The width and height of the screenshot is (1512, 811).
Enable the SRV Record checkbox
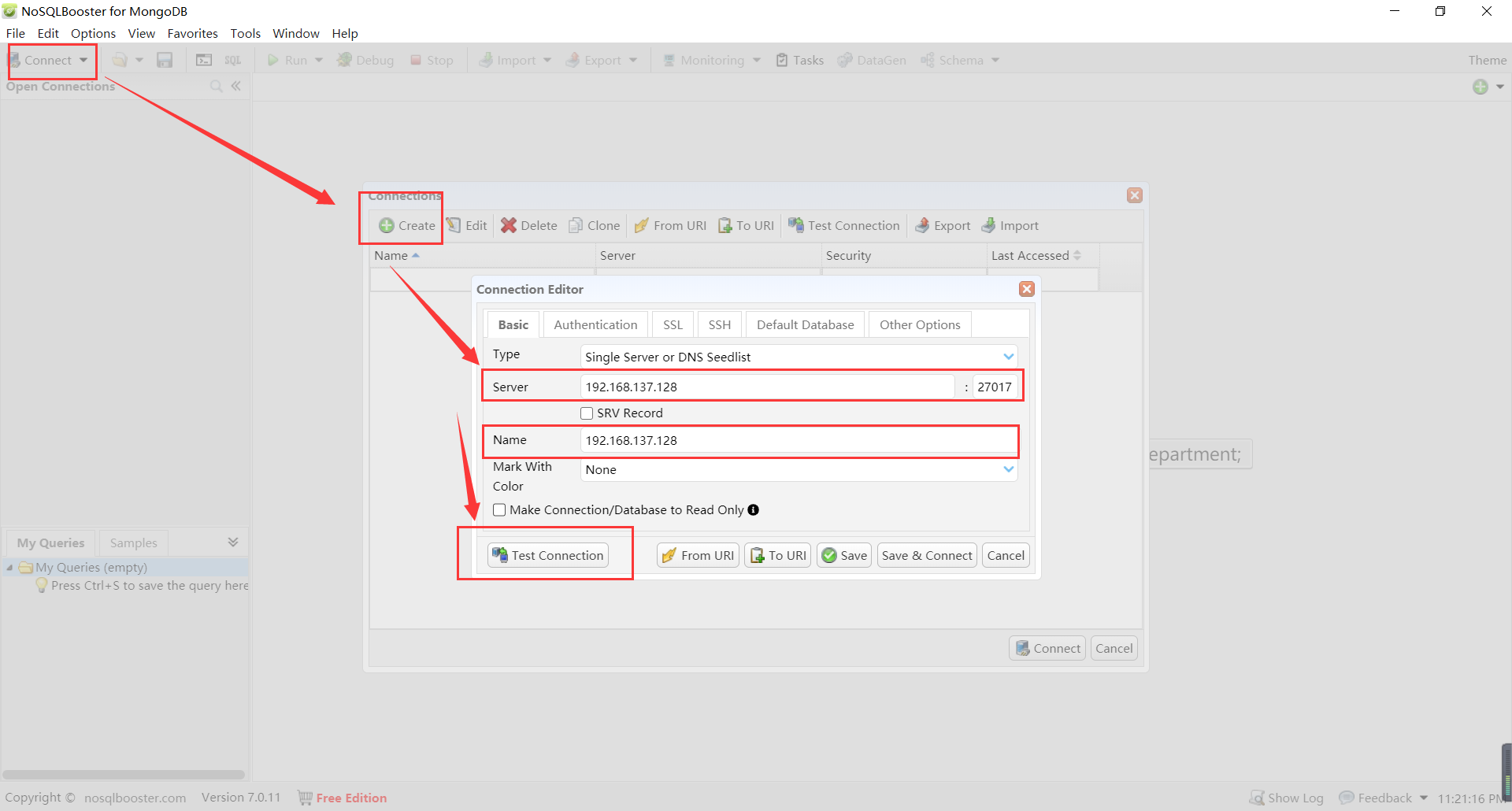[587, 413]
